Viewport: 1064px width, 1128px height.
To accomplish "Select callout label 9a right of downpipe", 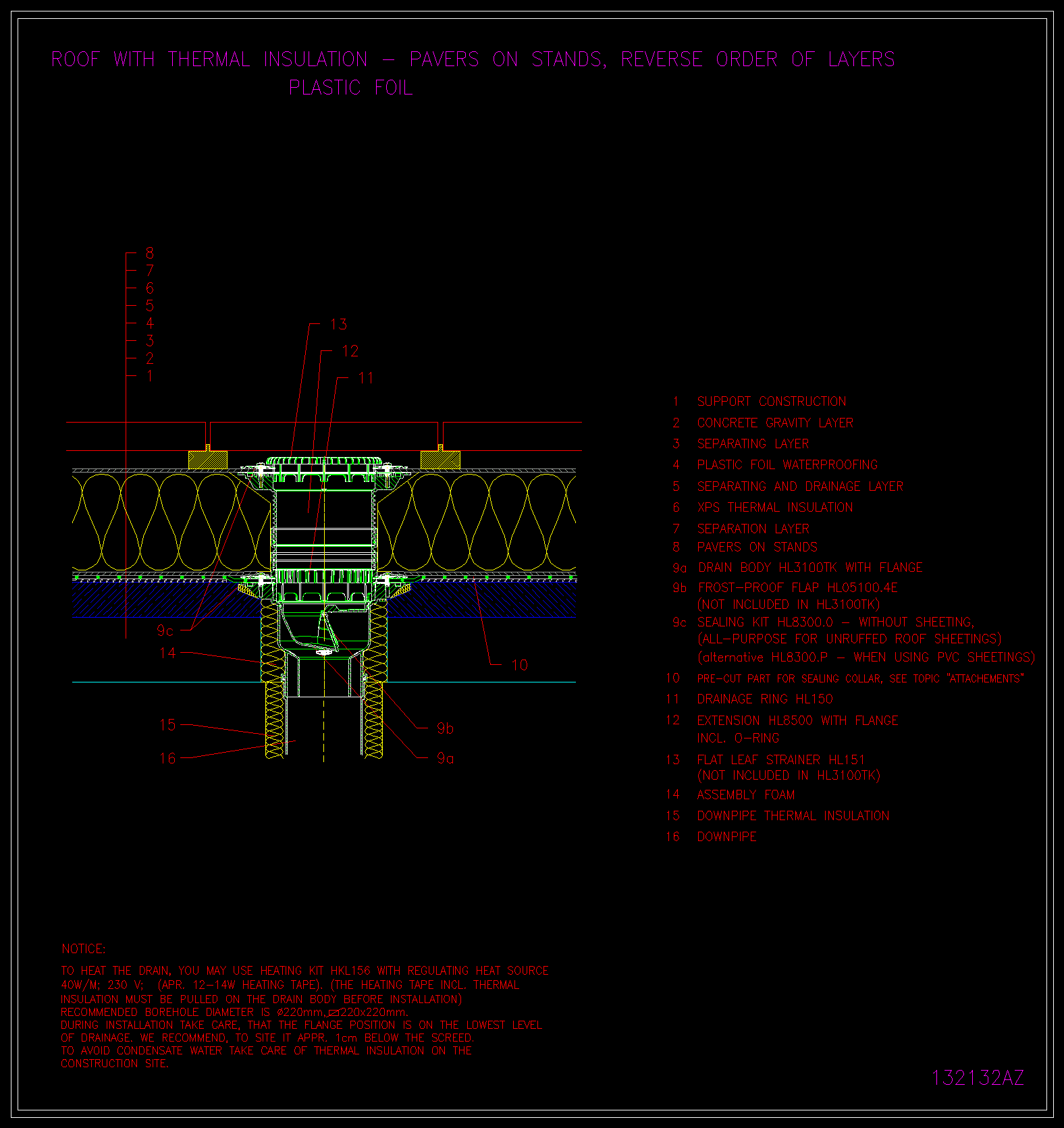I will (445, 759).
